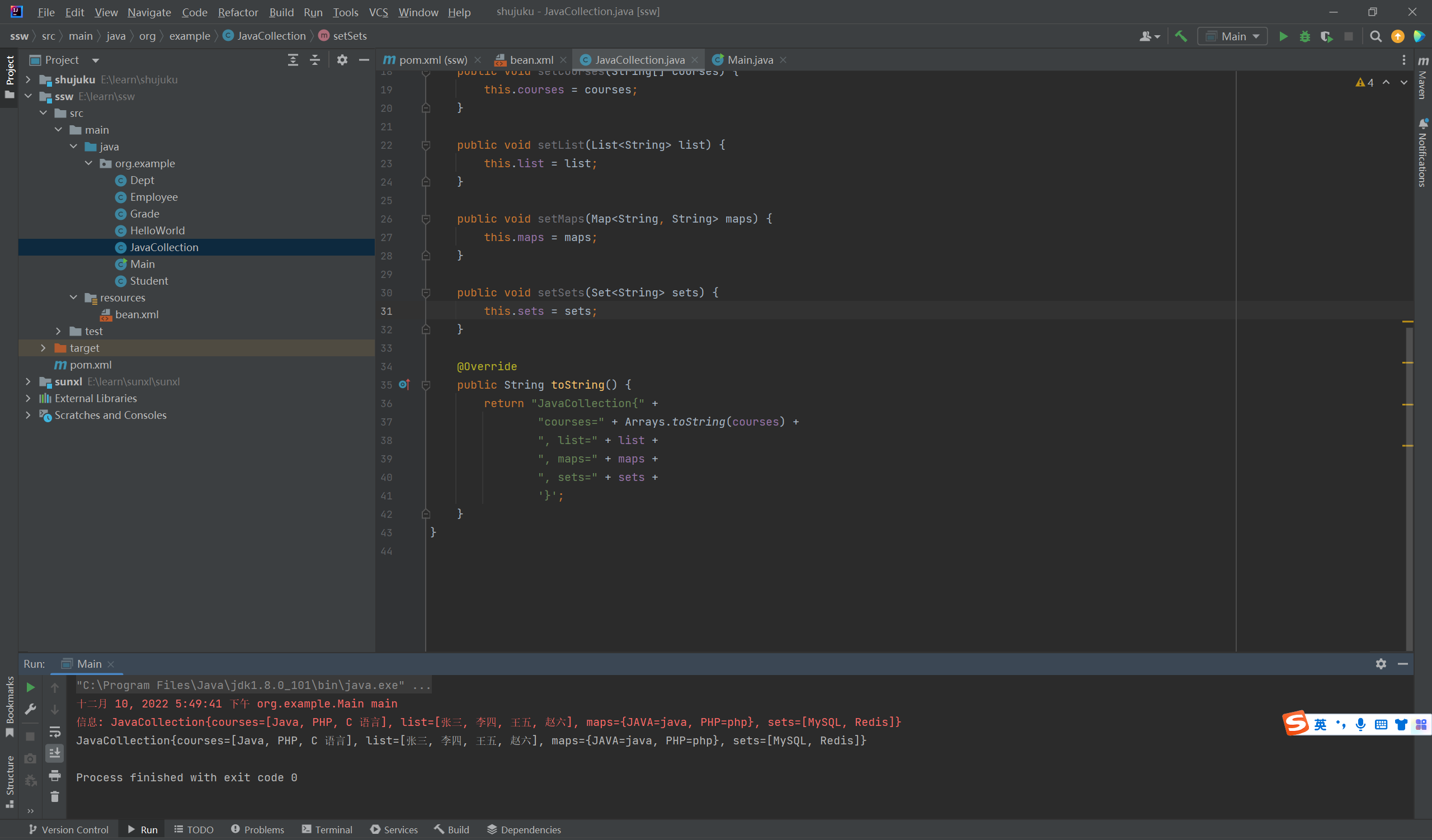Switch to the bean.xml editor tab

[531, 60]
